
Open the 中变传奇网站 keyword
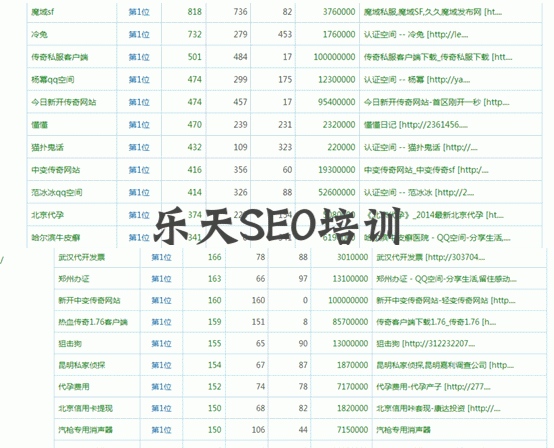tap(55, 170)
